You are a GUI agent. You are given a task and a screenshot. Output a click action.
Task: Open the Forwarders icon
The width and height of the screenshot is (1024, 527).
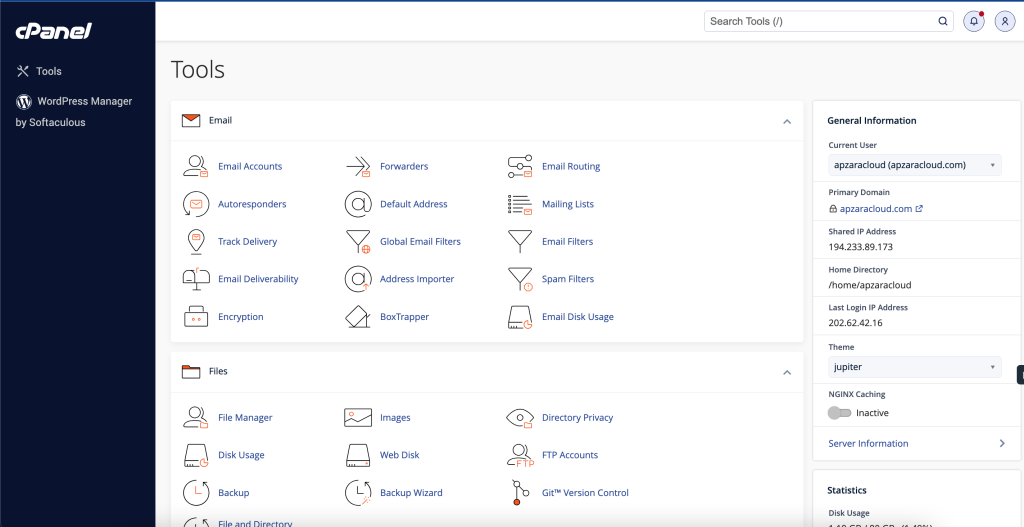[x=358, y=166]
